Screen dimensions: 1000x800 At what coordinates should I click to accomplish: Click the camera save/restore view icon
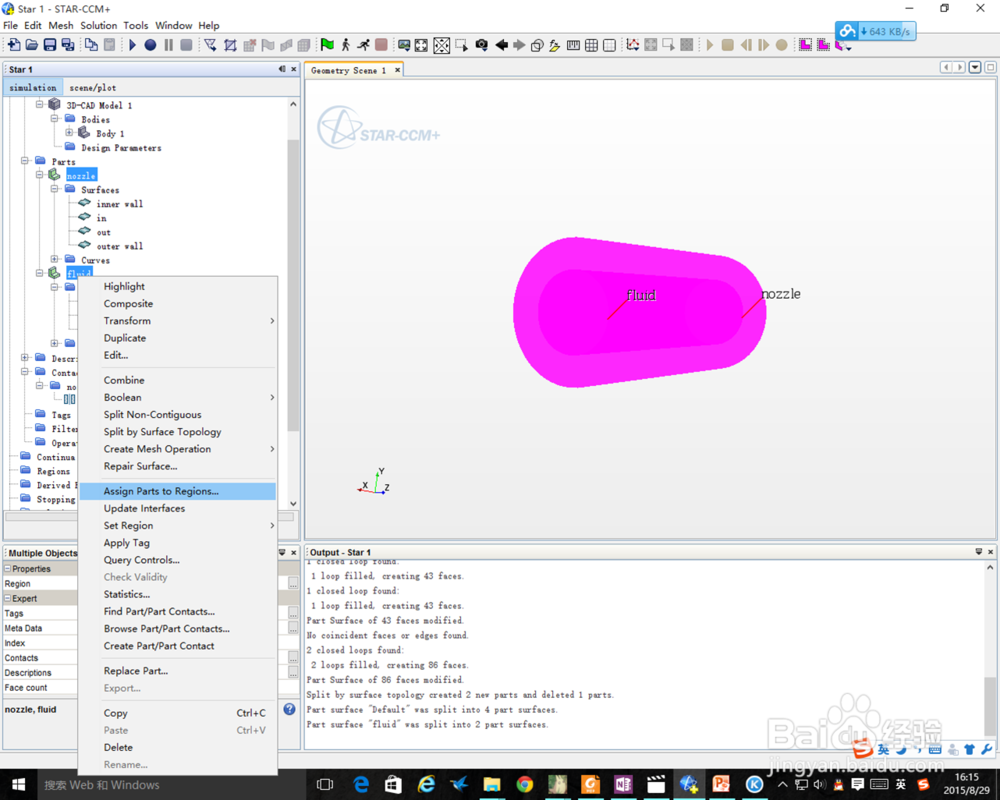pyautogui.click(x=482, y=45)
